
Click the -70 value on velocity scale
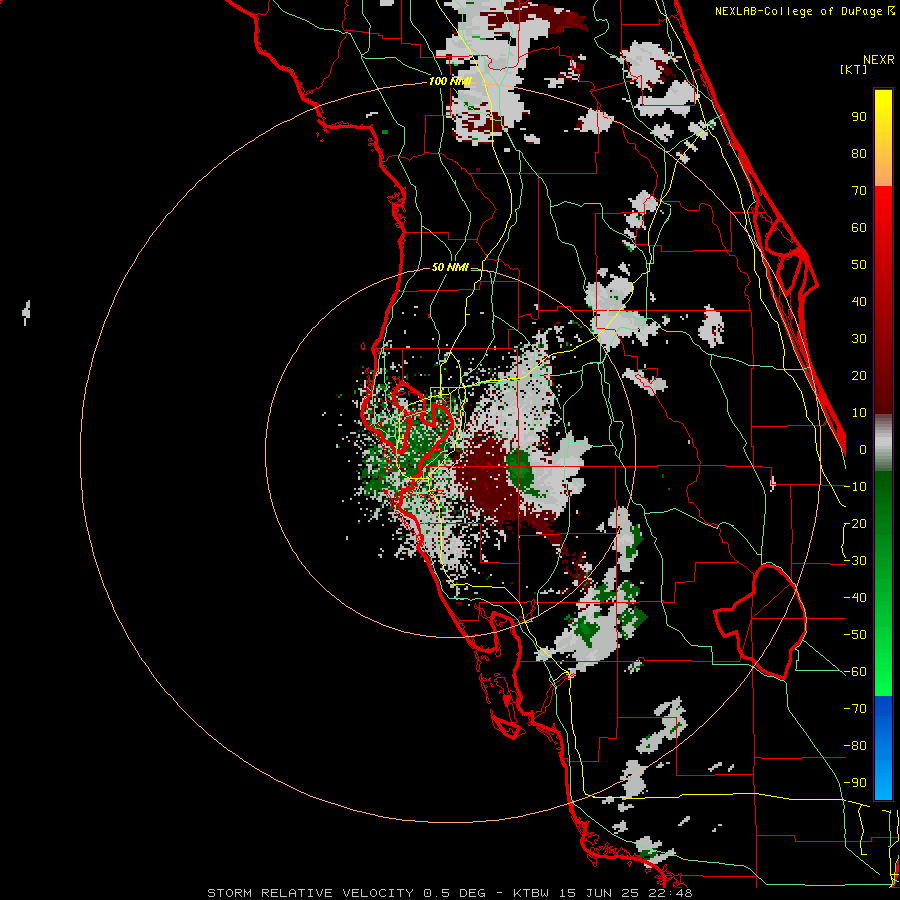(x=855, y=709)
